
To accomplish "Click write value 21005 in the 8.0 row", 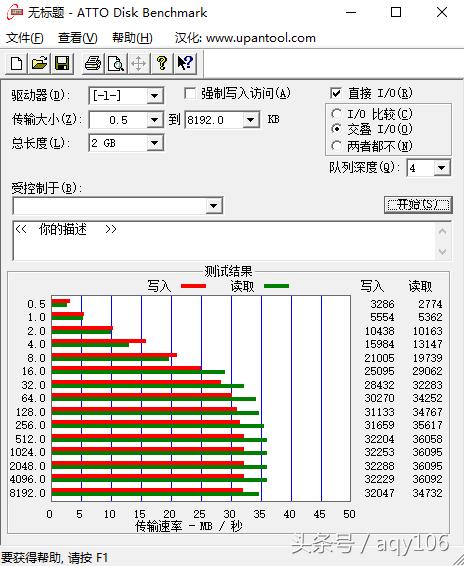I will coord(380,358).
